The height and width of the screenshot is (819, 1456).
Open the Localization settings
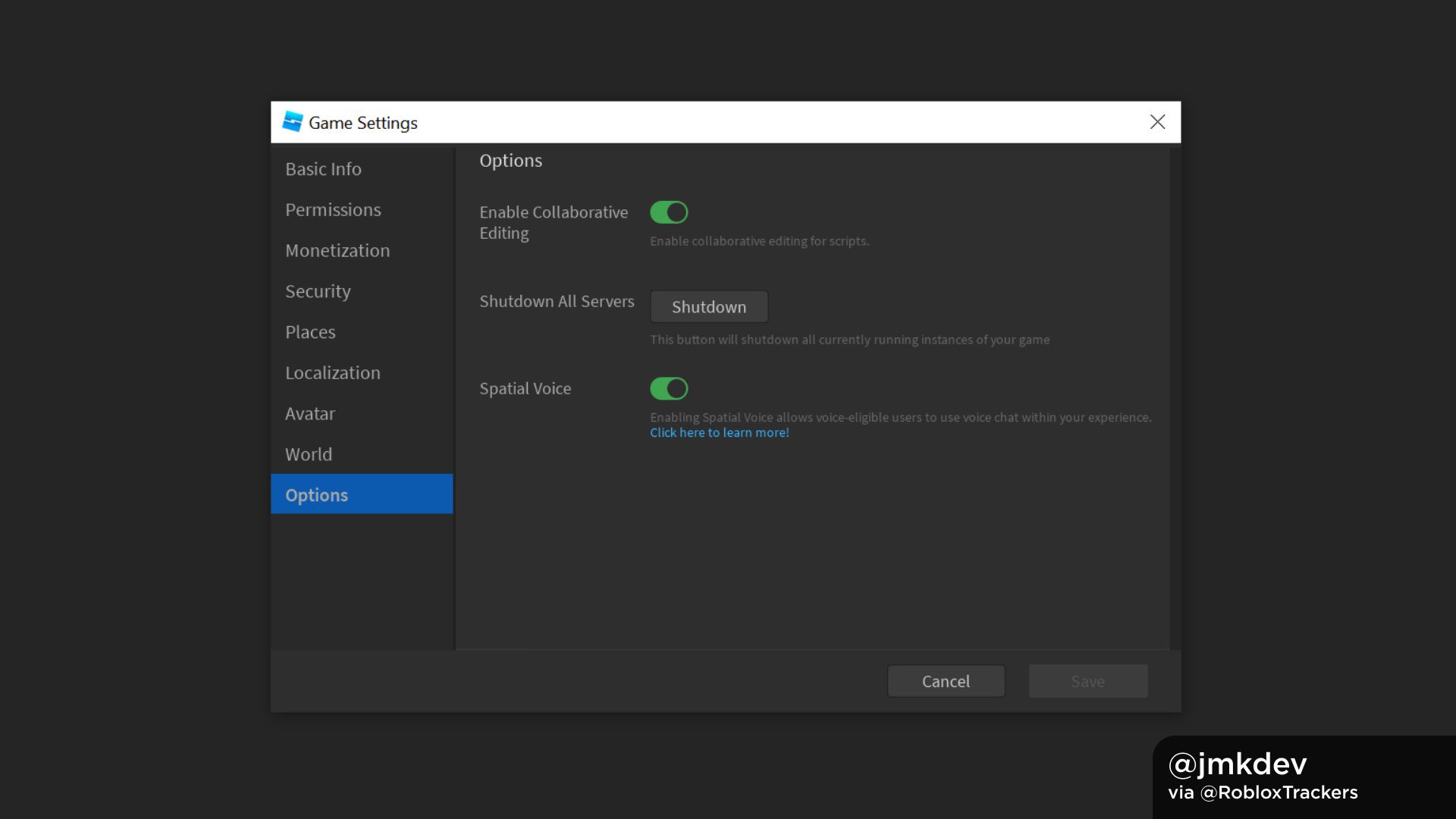[x=332, y=372]
